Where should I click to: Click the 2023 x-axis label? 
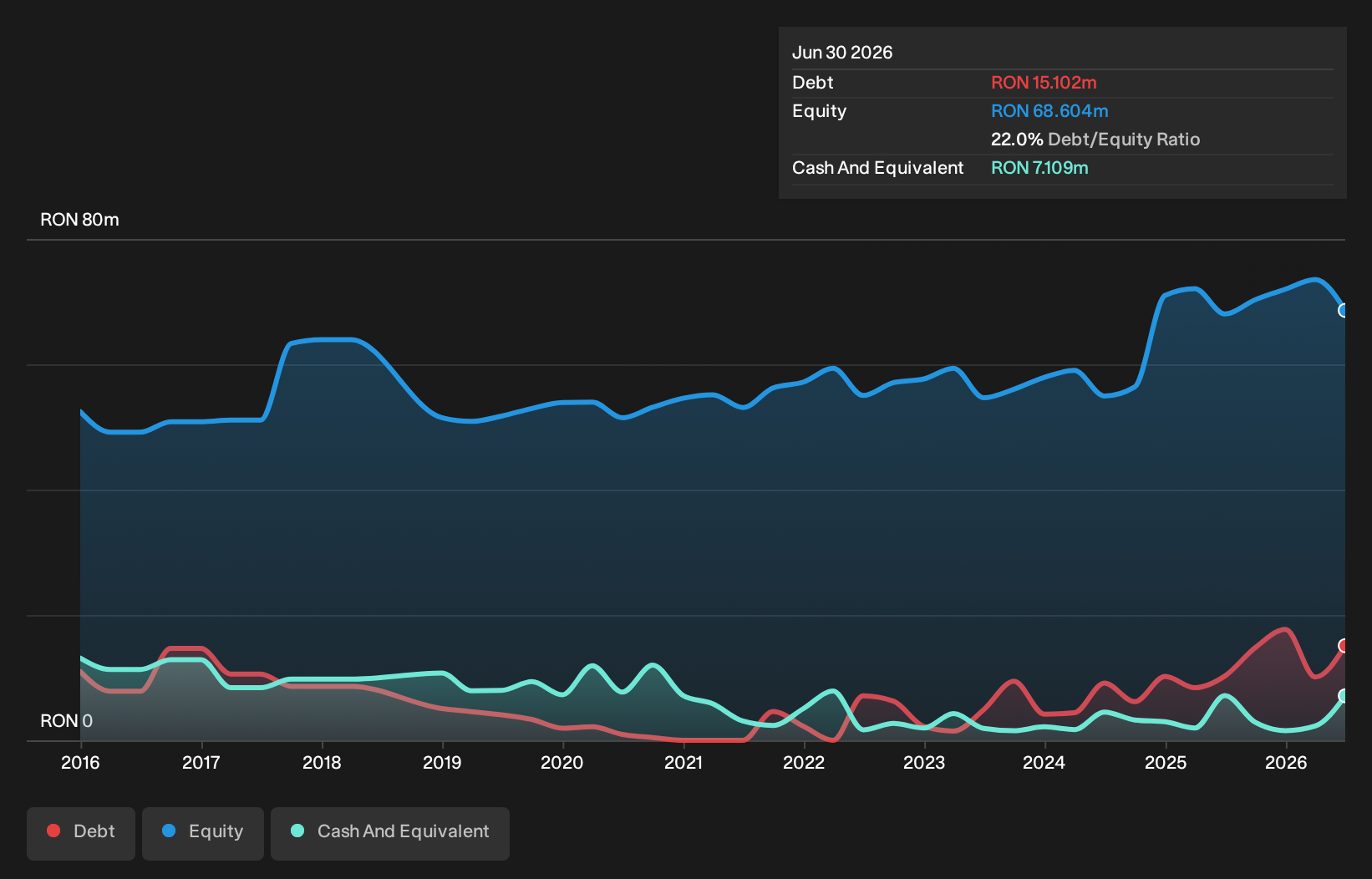point(924,762)
